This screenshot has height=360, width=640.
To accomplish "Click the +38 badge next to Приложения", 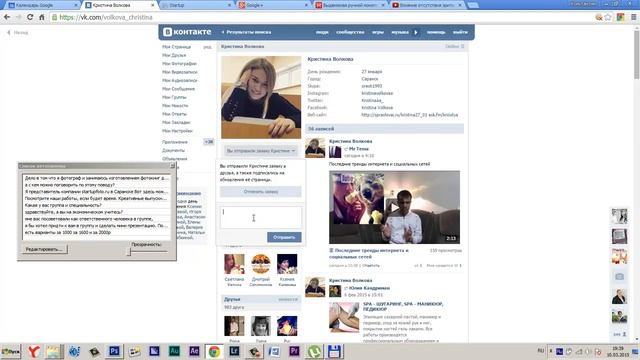I will click(209, 142).
